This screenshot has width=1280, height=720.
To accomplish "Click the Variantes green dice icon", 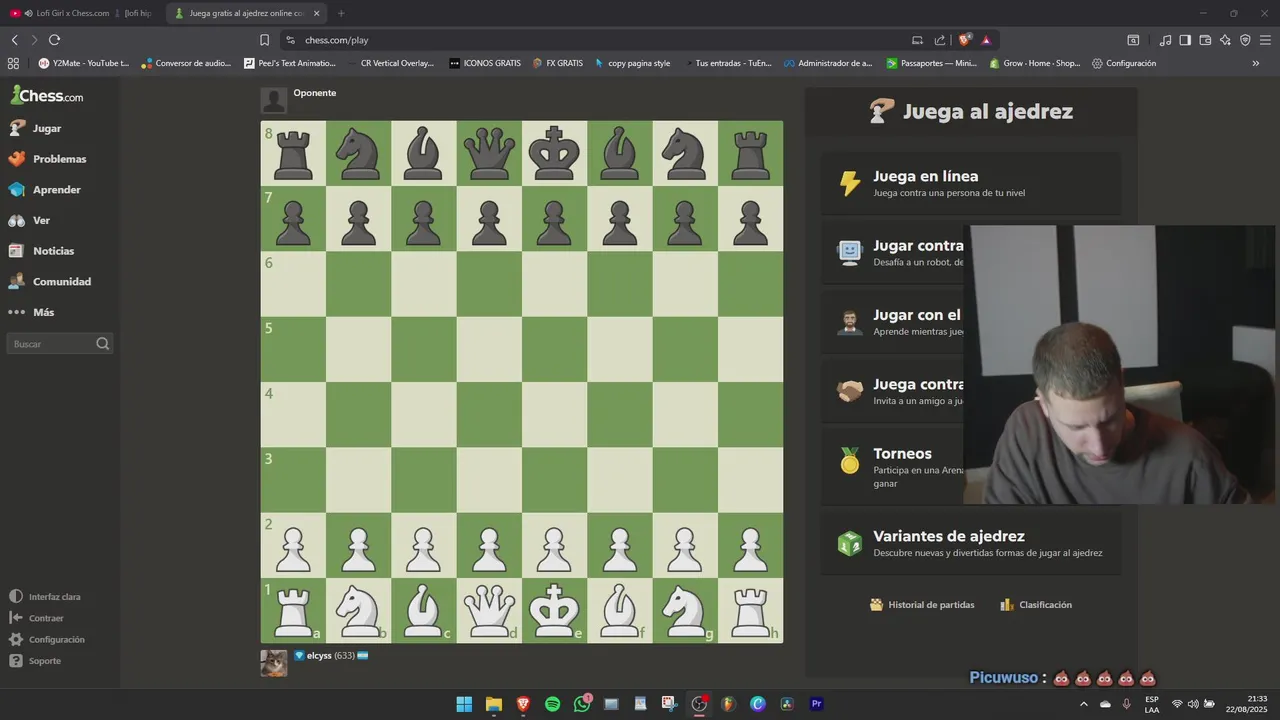I will pyautogui.click(x=849, y=543).
